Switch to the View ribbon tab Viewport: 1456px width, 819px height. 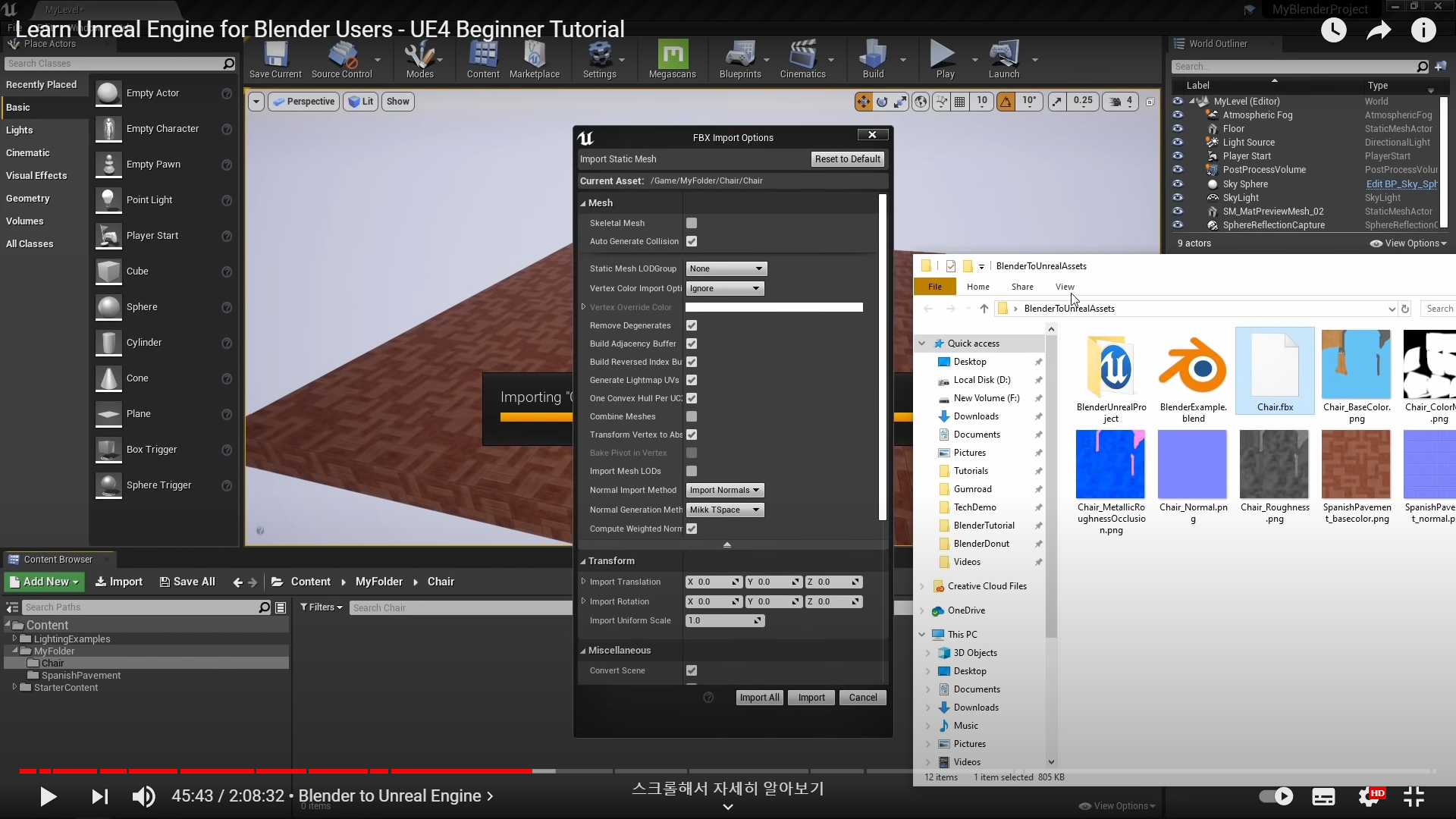point(1065,287)
